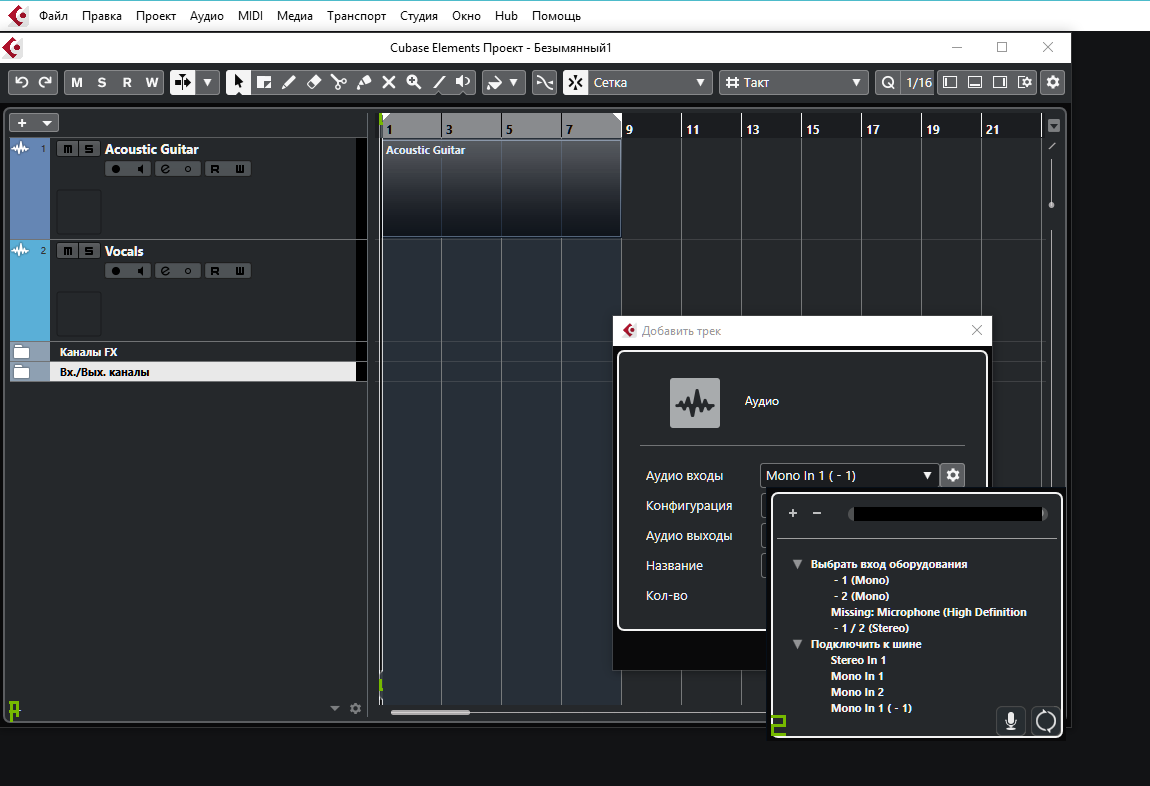1150x786 pixels.
Task: Click the Undo arrow button
Action: (21, 82)
